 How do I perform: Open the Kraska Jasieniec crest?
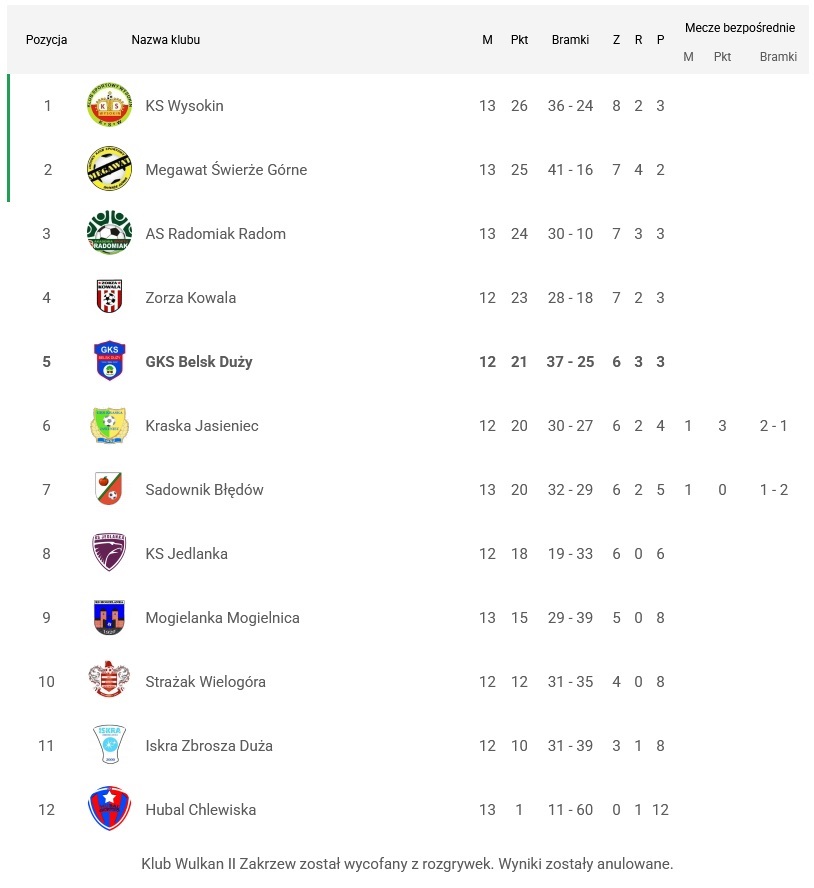109,426
